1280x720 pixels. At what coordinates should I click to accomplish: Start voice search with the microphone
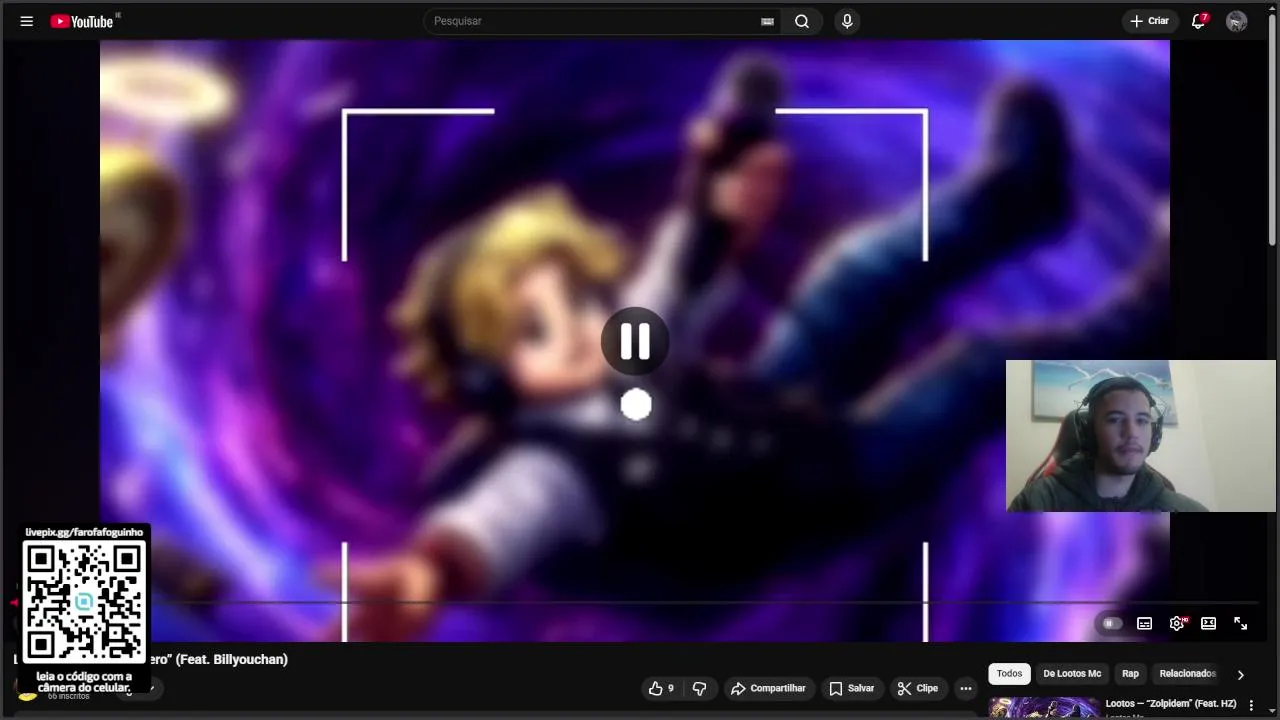coord(847,21)
